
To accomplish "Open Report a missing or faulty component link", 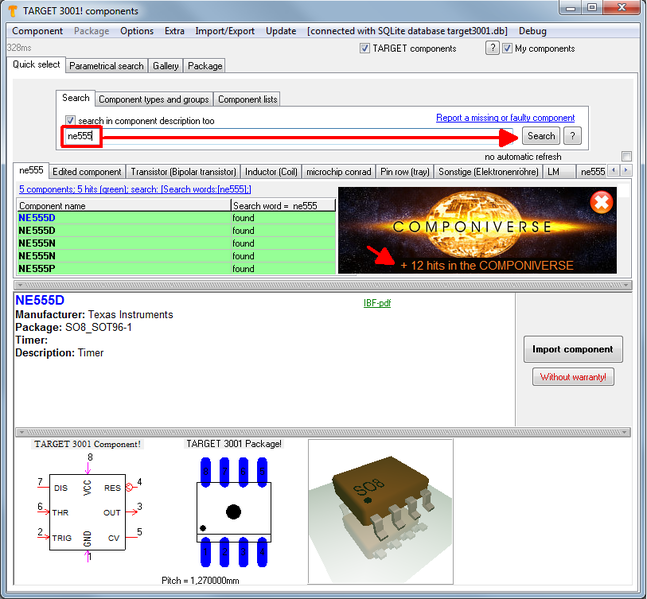I will (x=505, y=118).
